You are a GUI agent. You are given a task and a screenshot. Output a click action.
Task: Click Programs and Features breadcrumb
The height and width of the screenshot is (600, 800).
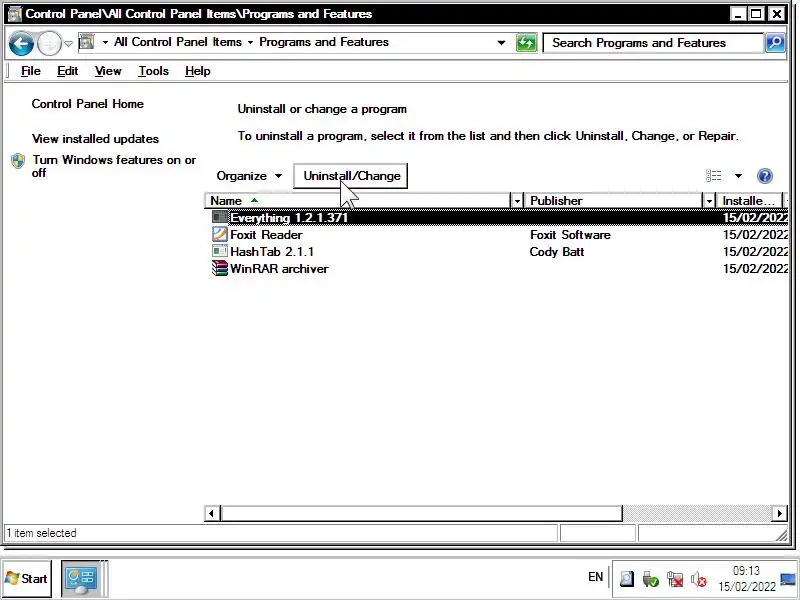tap(324, 42)
